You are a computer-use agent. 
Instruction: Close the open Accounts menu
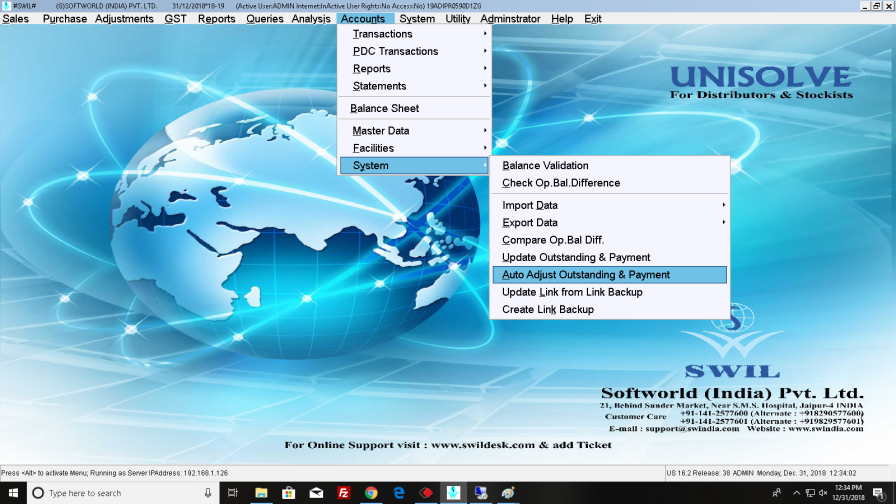point(363,19)
